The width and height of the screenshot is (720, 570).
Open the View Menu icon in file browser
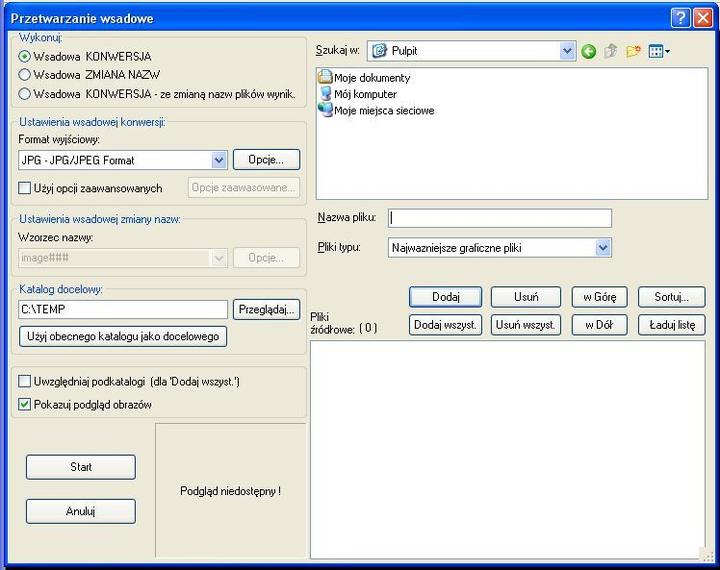(x=658, y=51)
